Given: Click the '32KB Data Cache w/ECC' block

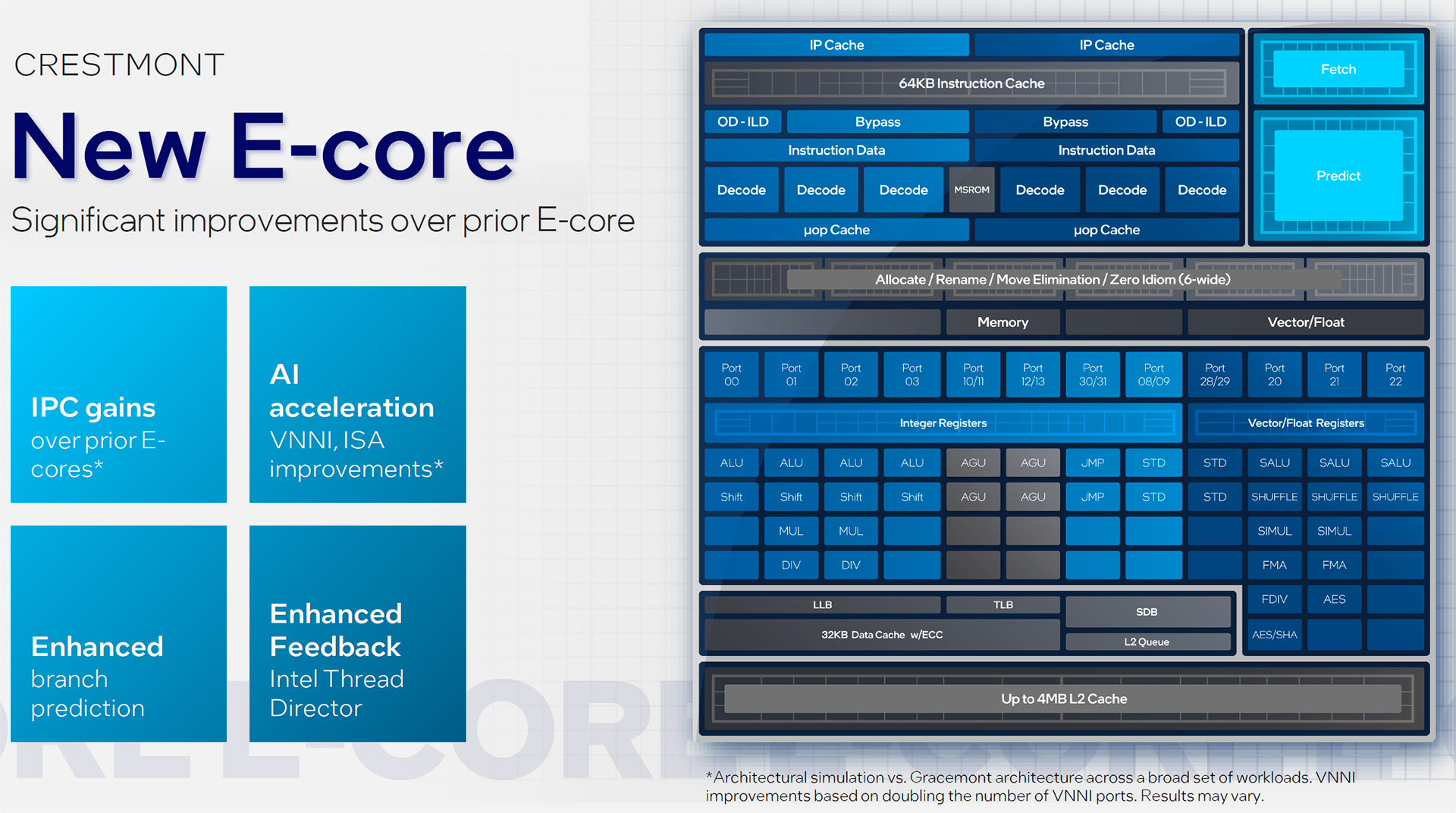Looking at the screenshot, I should pyautogui.click(x=882, y=635).
